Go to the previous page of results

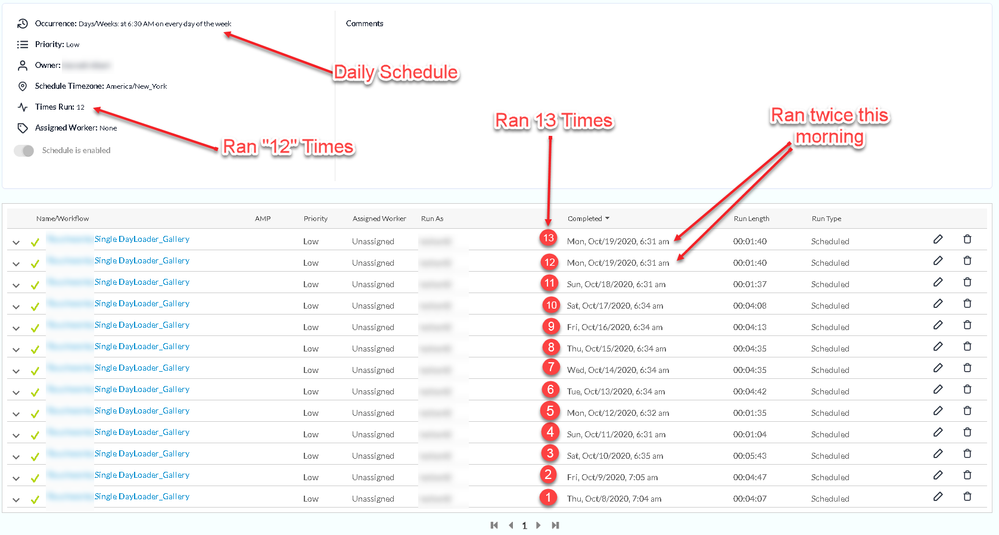(x=510, y=525)
